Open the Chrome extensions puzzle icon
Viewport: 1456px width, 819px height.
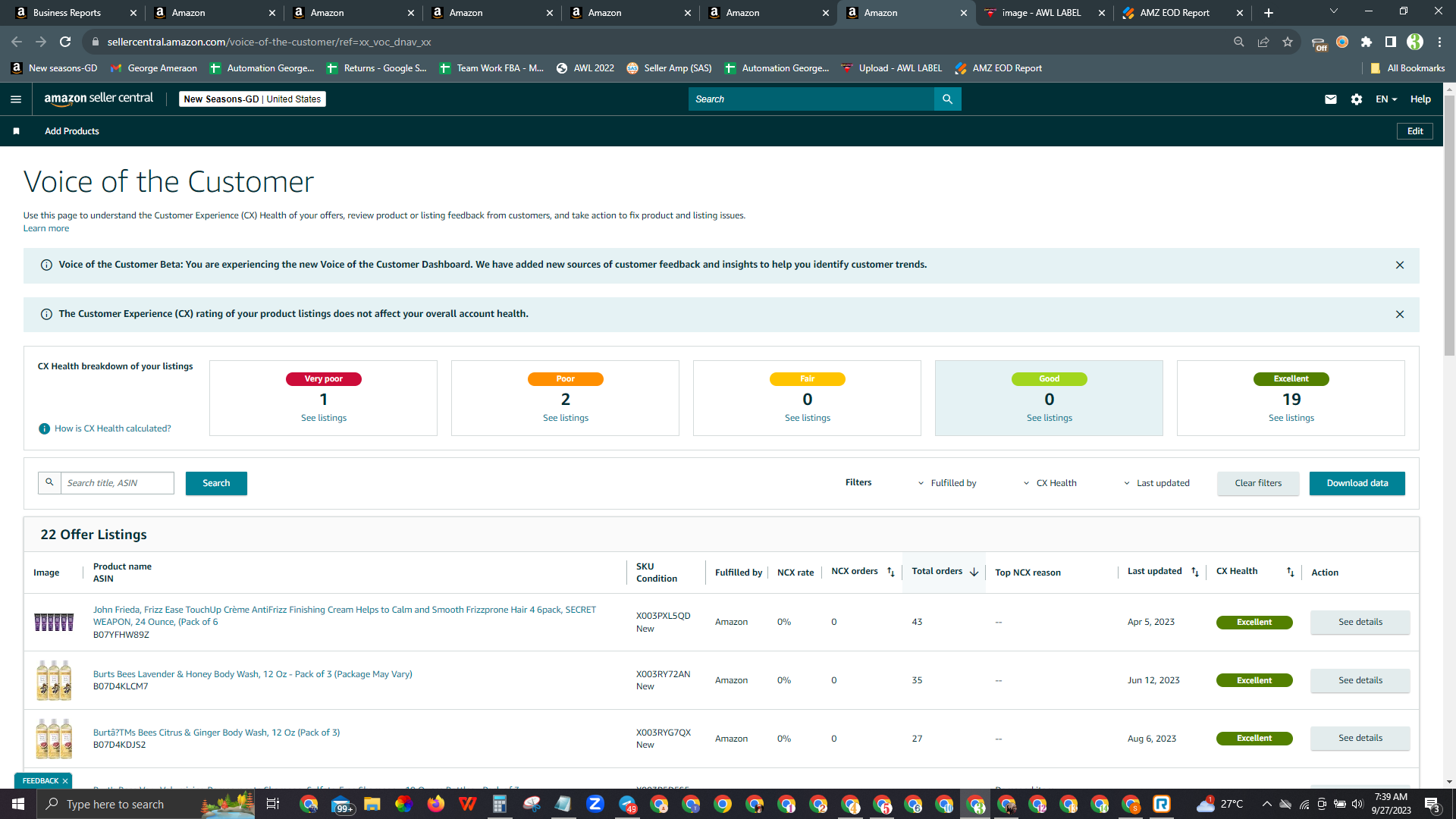(1367, 42)
